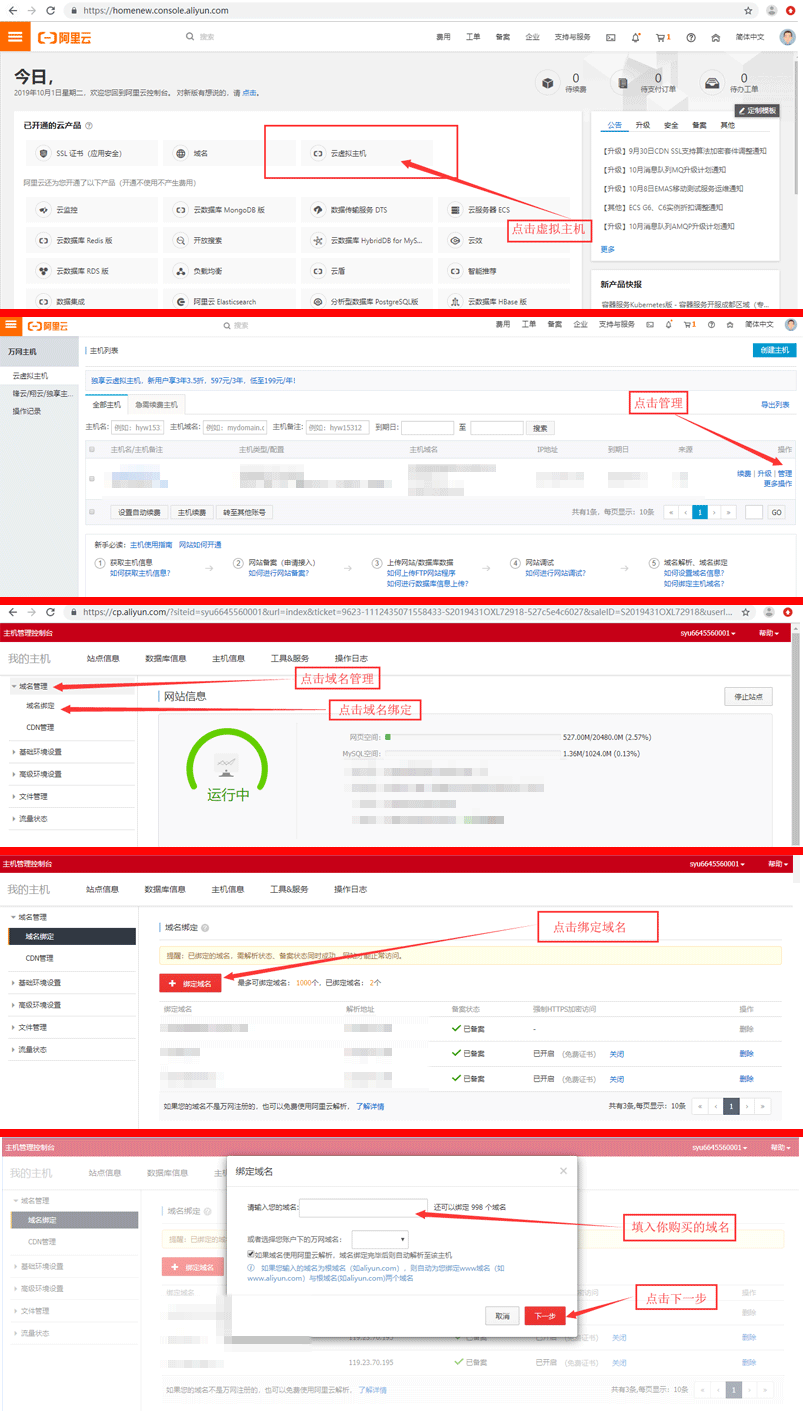Switch to the 其他 announcements tab

pyautogui.click(x=728, y=125)
